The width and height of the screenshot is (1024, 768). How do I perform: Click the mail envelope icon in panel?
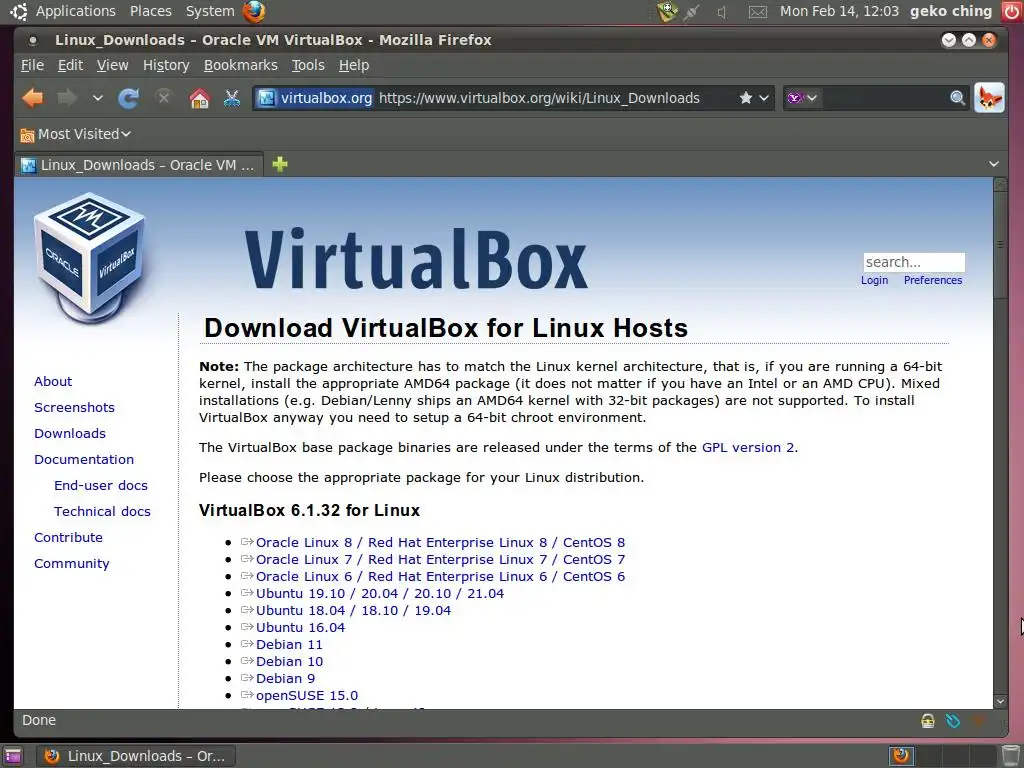click(758, 12)
